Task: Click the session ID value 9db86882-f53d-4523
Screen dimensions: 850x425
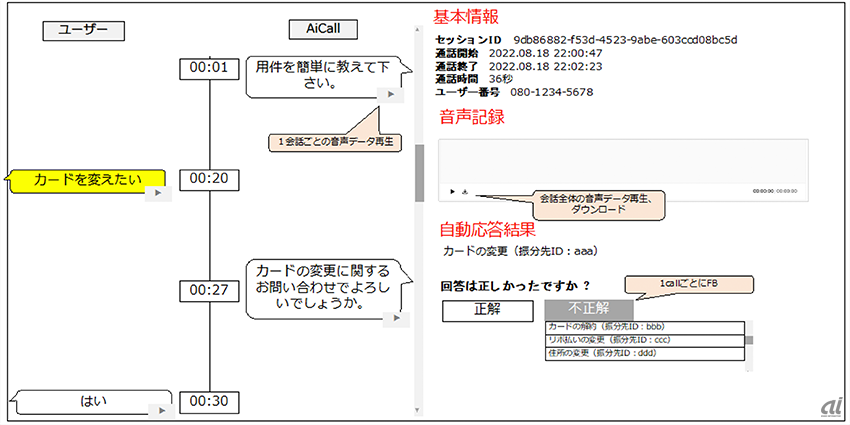Action: 626,40
